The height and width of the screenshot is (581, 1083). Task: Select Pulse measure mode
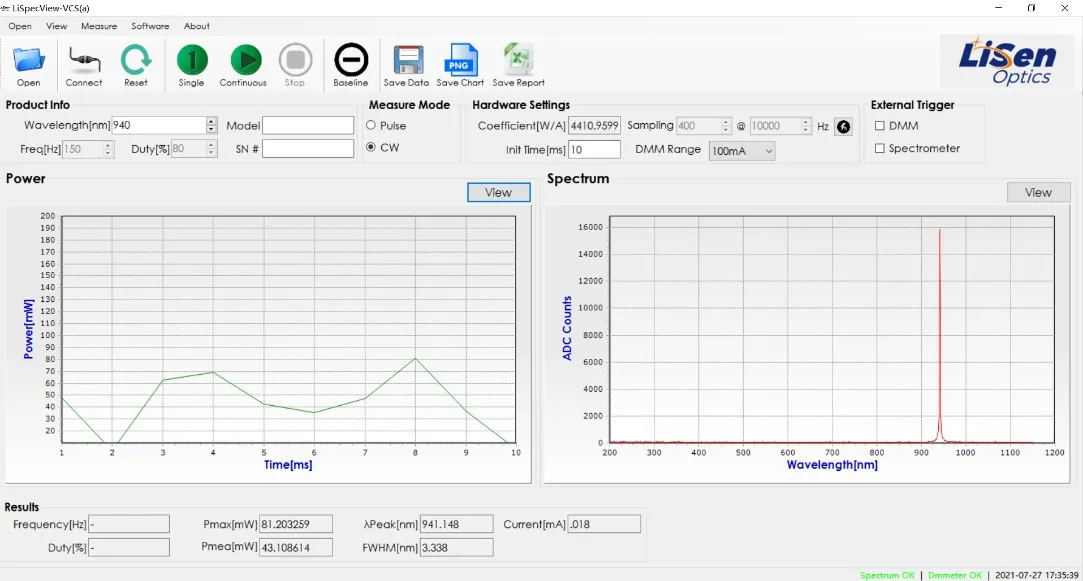coord(371,126)
